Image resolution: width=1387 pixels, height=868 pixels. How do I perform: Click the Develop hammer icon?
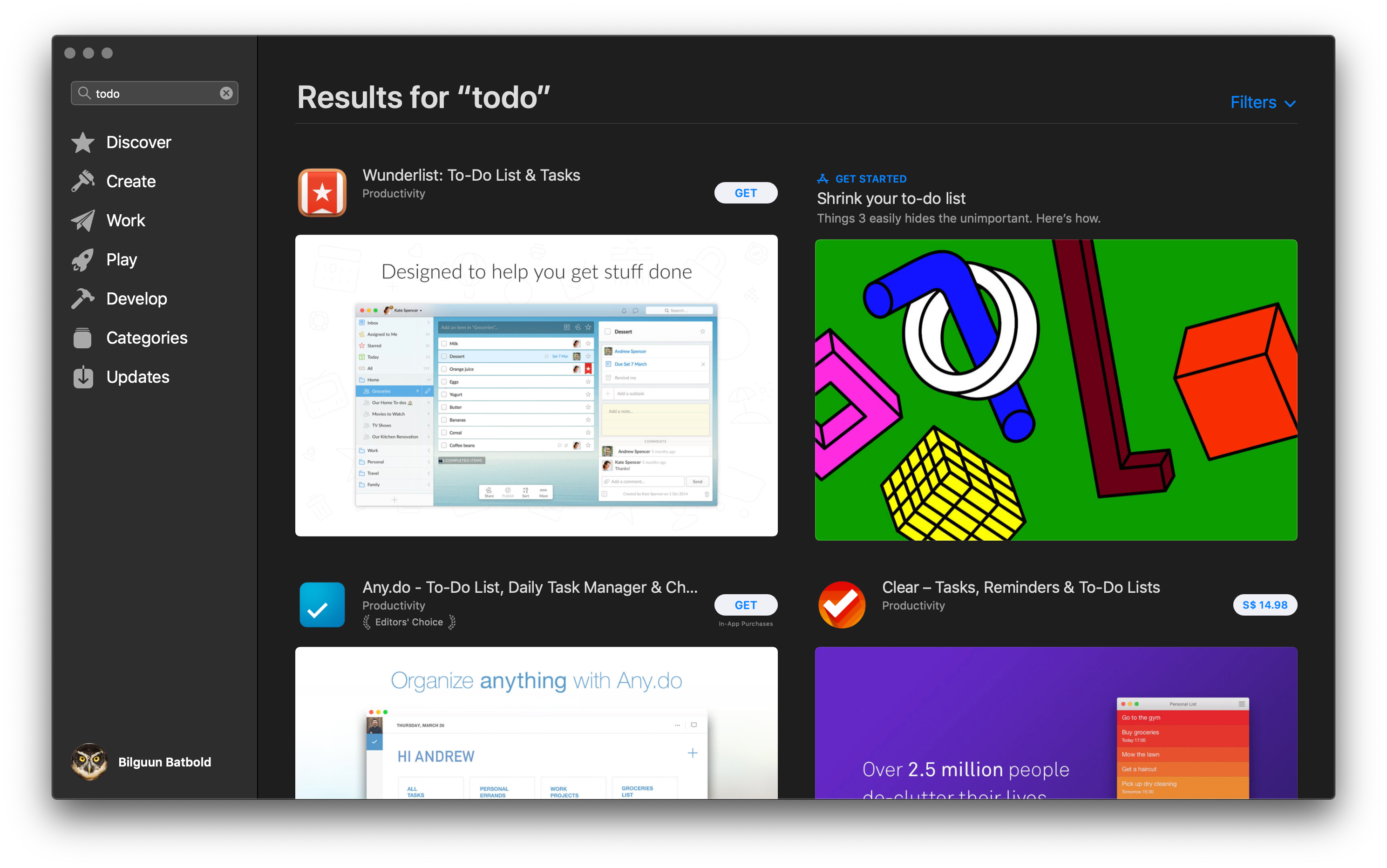pos(82,298)
